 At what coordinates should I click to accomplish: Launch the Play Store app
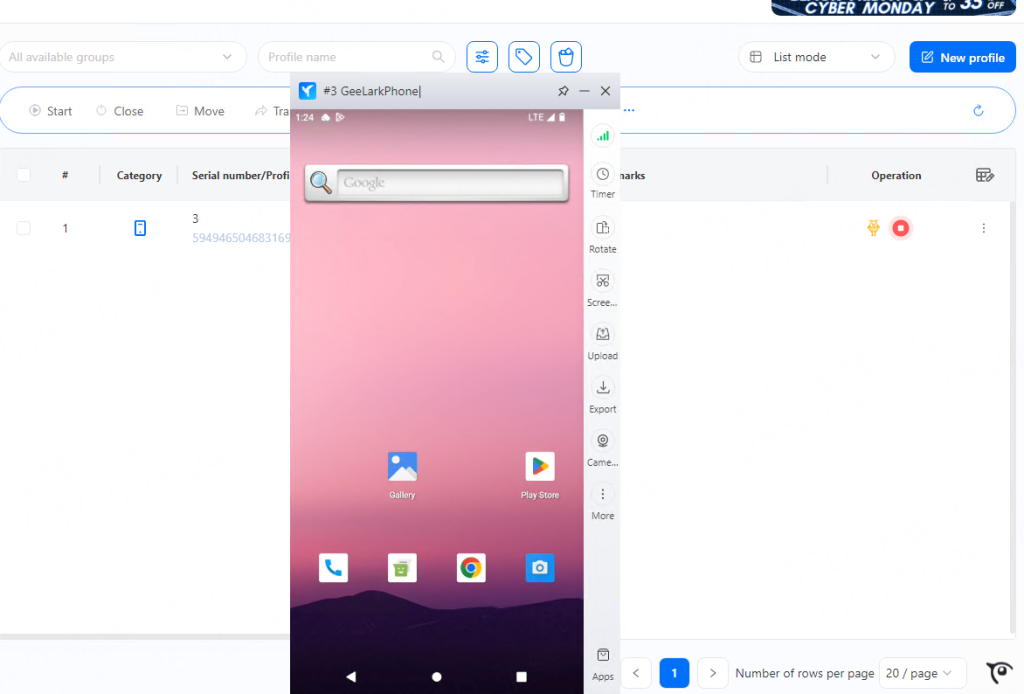tap(540, 467)
